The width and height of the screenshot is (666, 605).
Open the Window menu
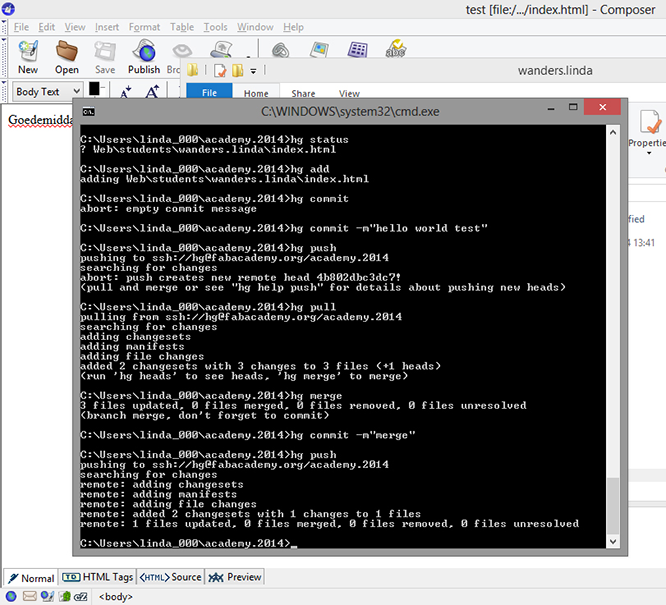tap(255, 27)
